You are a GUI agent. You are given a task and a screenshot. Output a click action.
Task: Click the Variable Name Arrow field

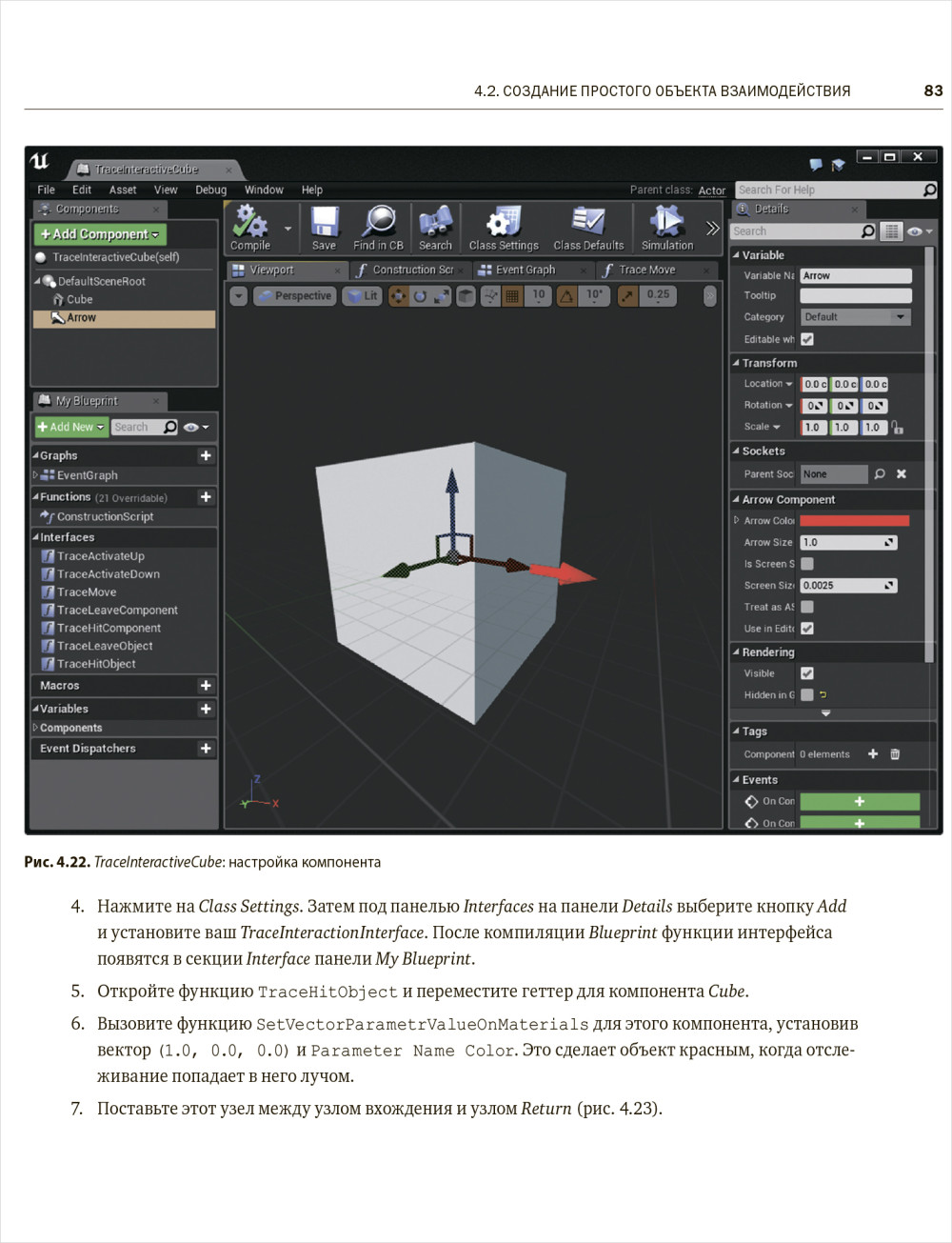pyautogui.click(x=856, y=275)
